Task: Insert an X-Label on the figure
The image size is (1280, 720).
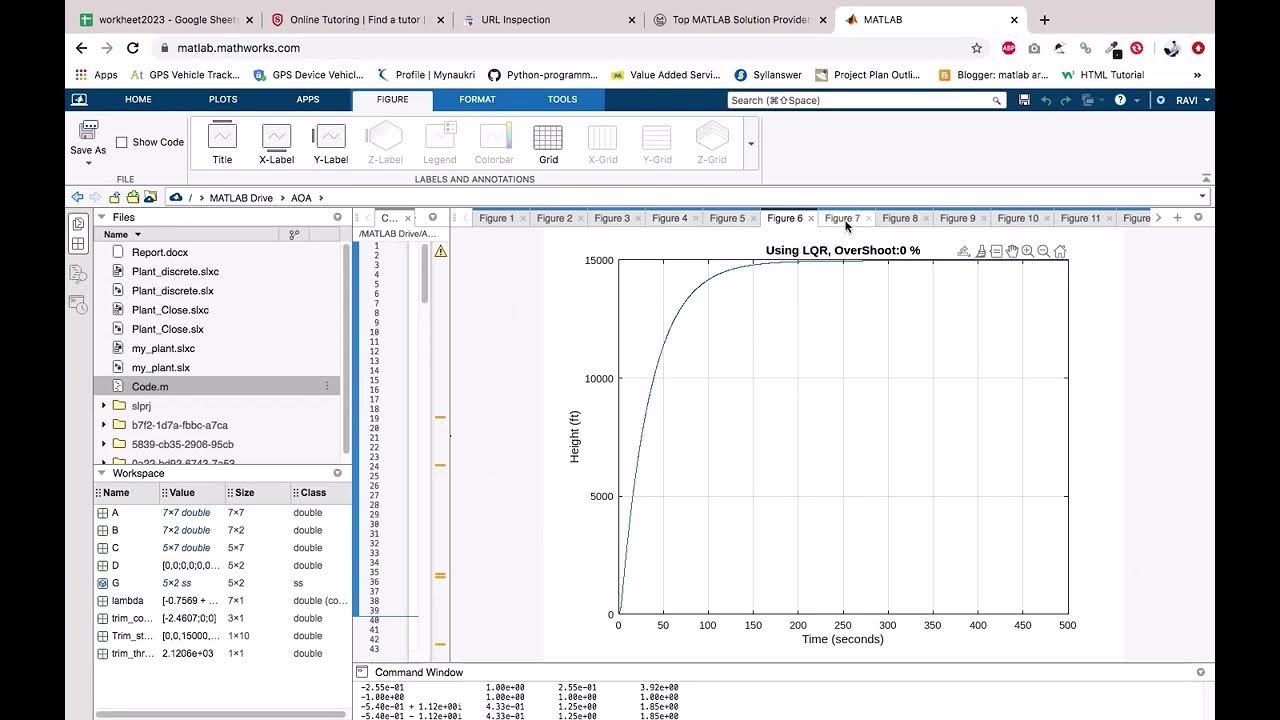Action: point(276,144)
